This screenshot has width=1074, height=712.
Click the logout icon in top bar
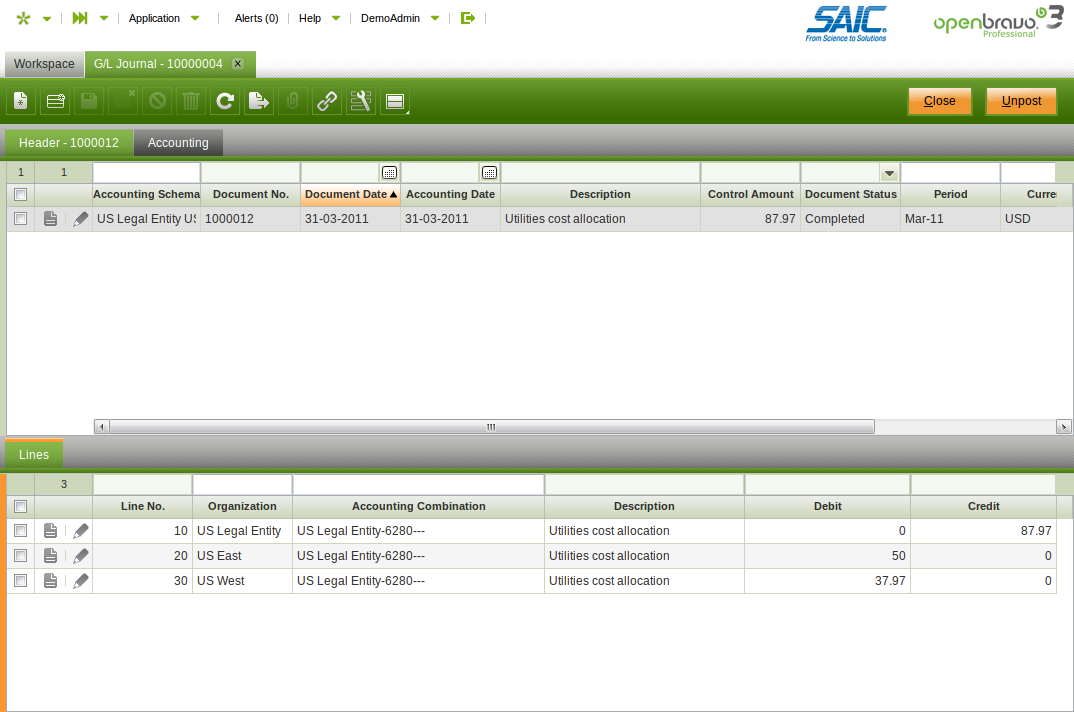pyautogui.click(x=467, y=18)
